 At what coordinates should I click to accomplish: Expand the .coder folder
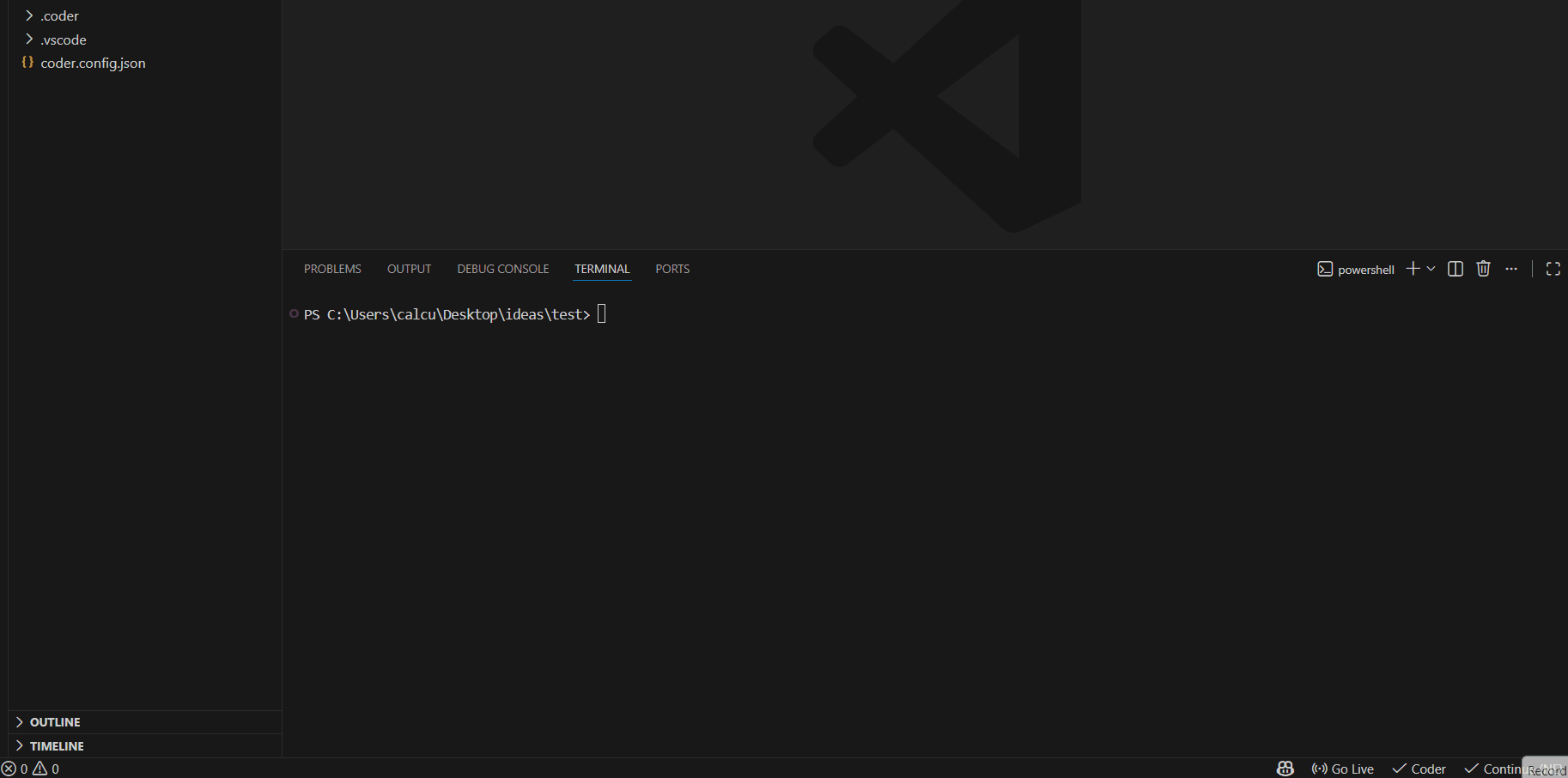pos(59,15)
